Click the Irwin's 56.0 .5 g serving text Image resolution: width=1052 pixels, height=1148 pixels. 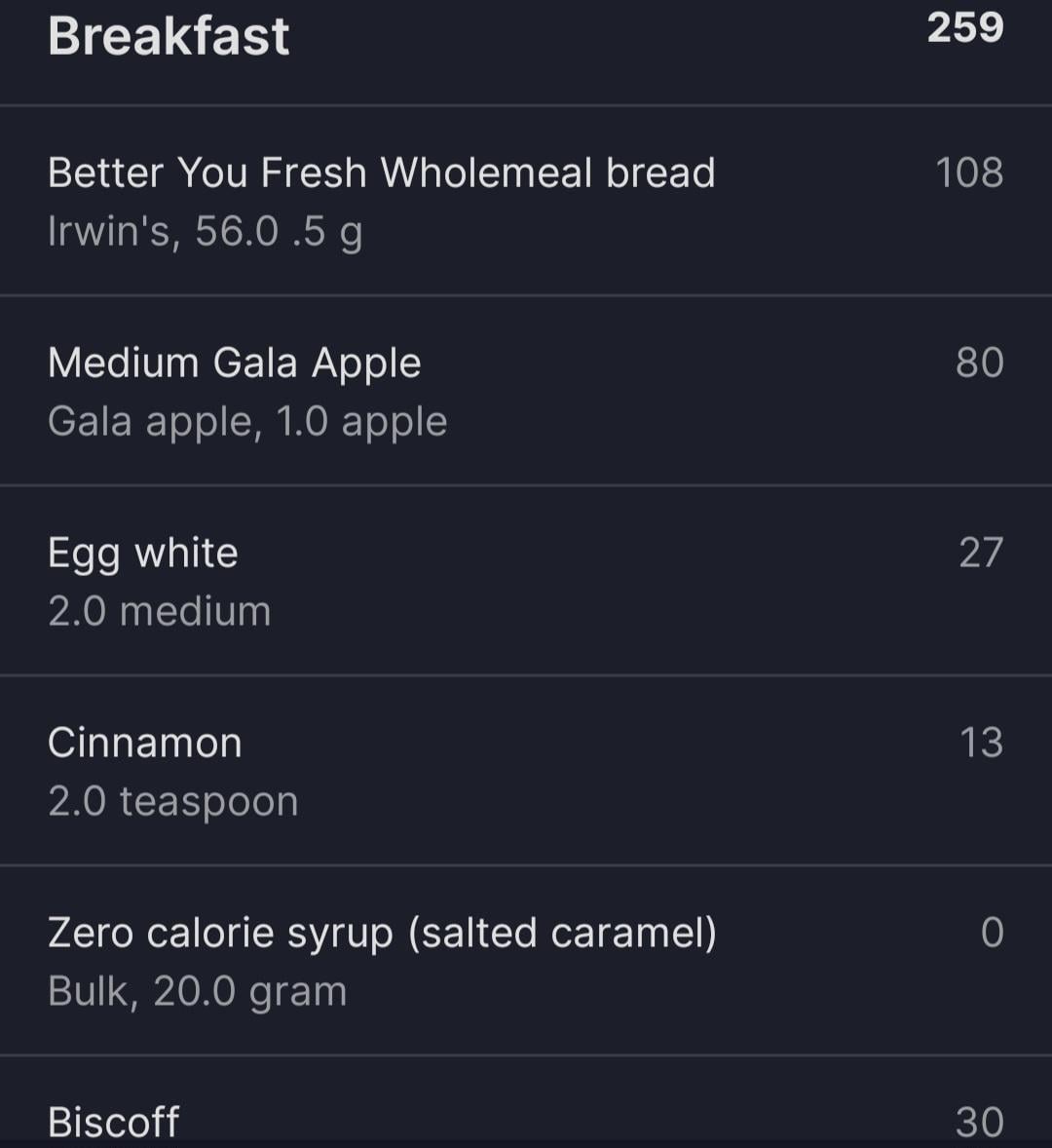(206, 232)
